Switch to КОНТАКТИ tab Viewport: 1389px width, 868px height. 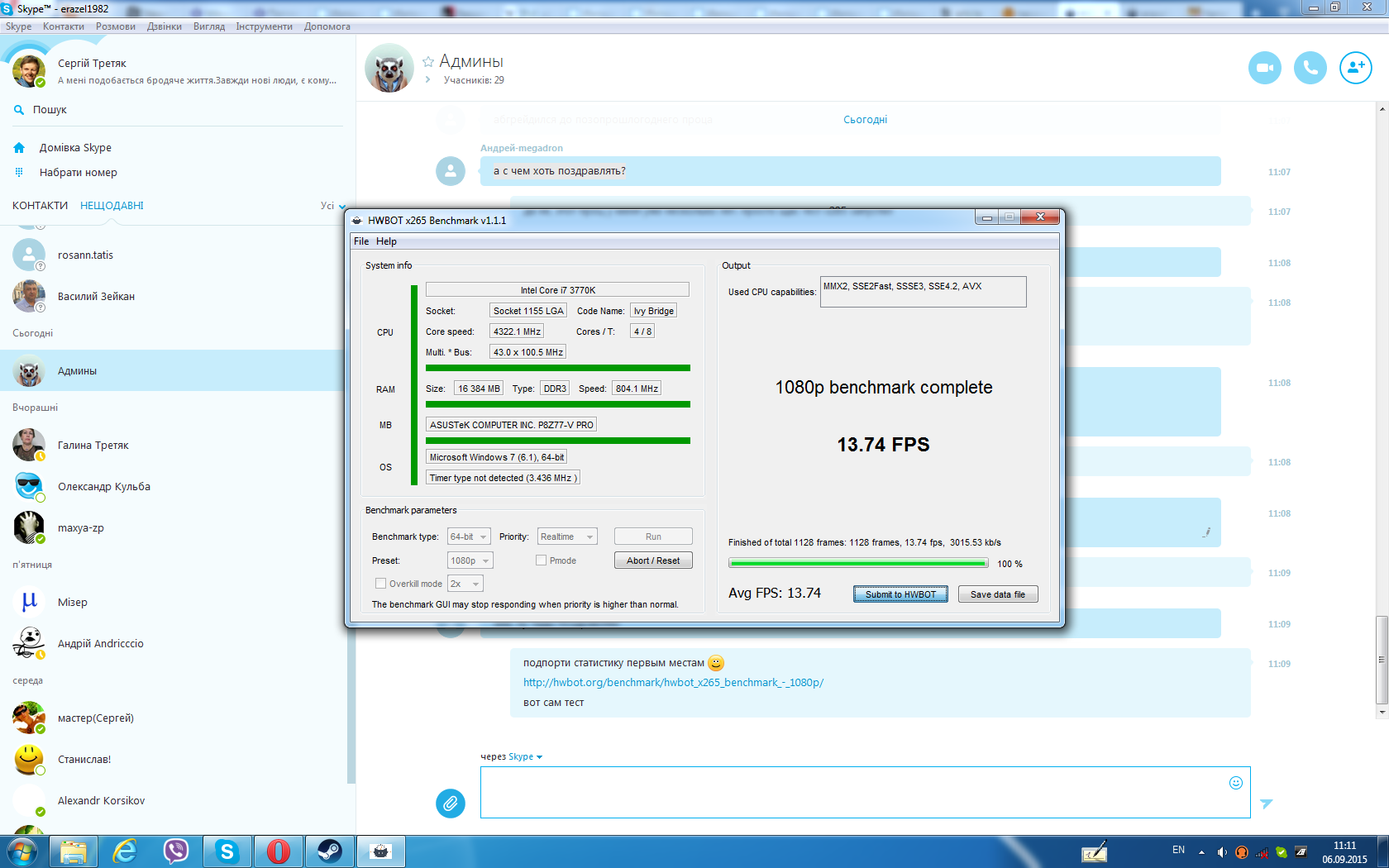coord(40,206)
